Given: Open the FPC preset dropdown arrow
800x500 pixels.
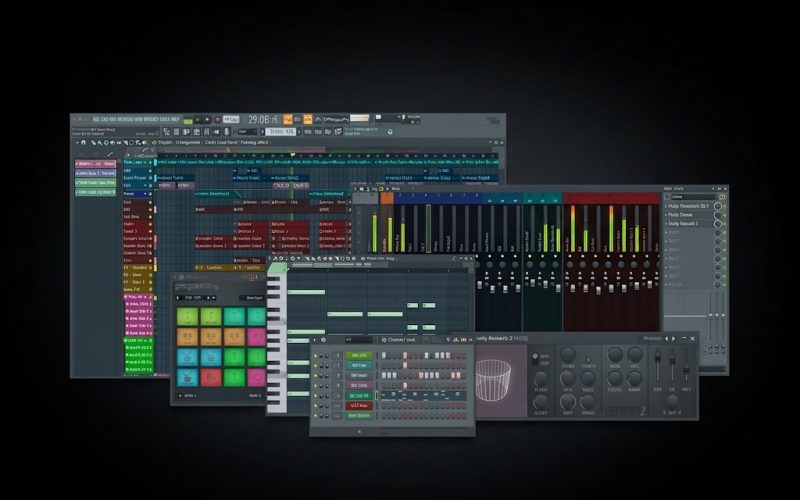Looking at the screenshot, I should 214,297.
